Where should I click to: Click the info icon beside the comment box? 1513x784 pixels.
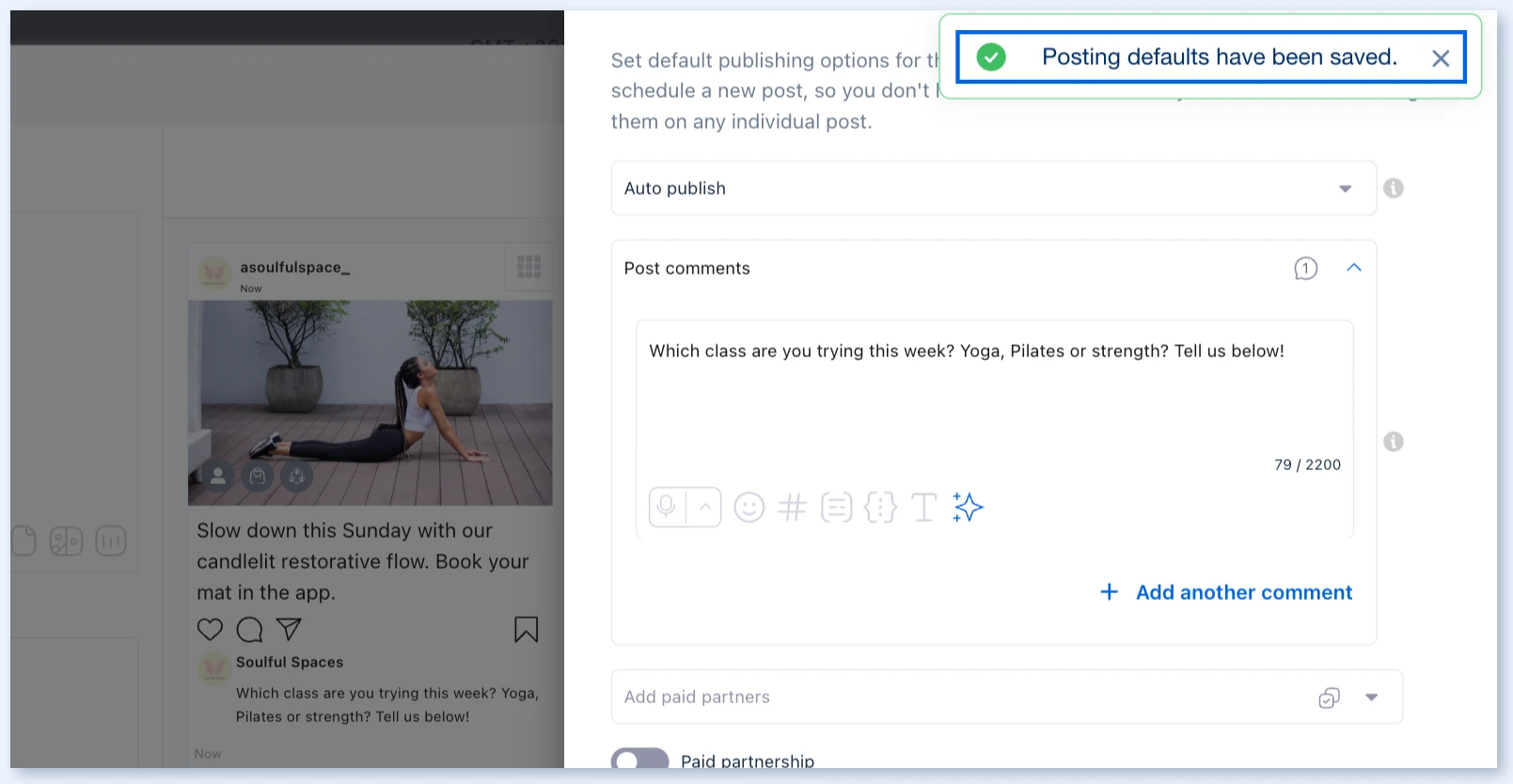pos(1394,442)
